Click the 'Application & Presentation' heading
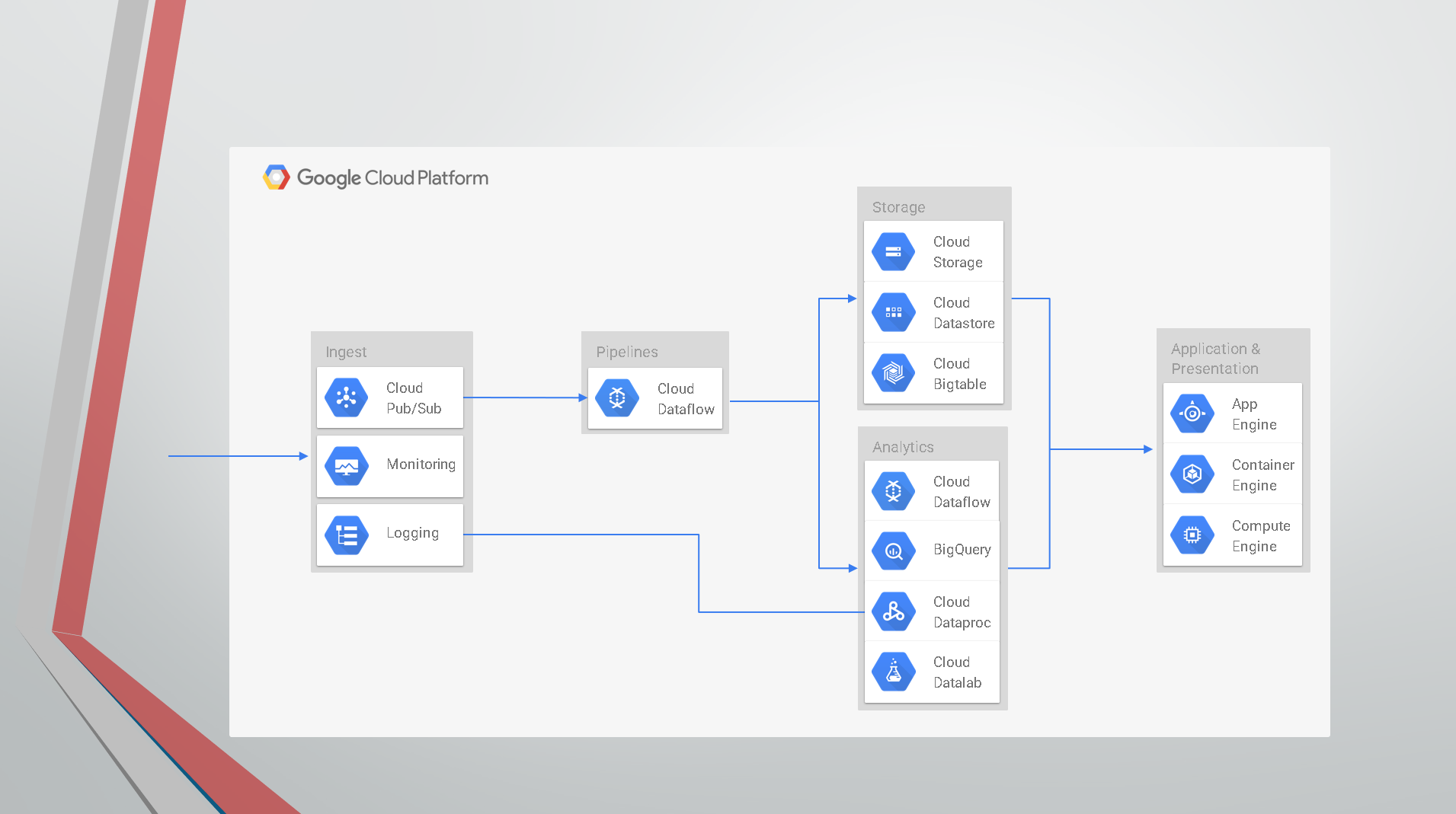Screen dimensions: 1456x814 1216,359
